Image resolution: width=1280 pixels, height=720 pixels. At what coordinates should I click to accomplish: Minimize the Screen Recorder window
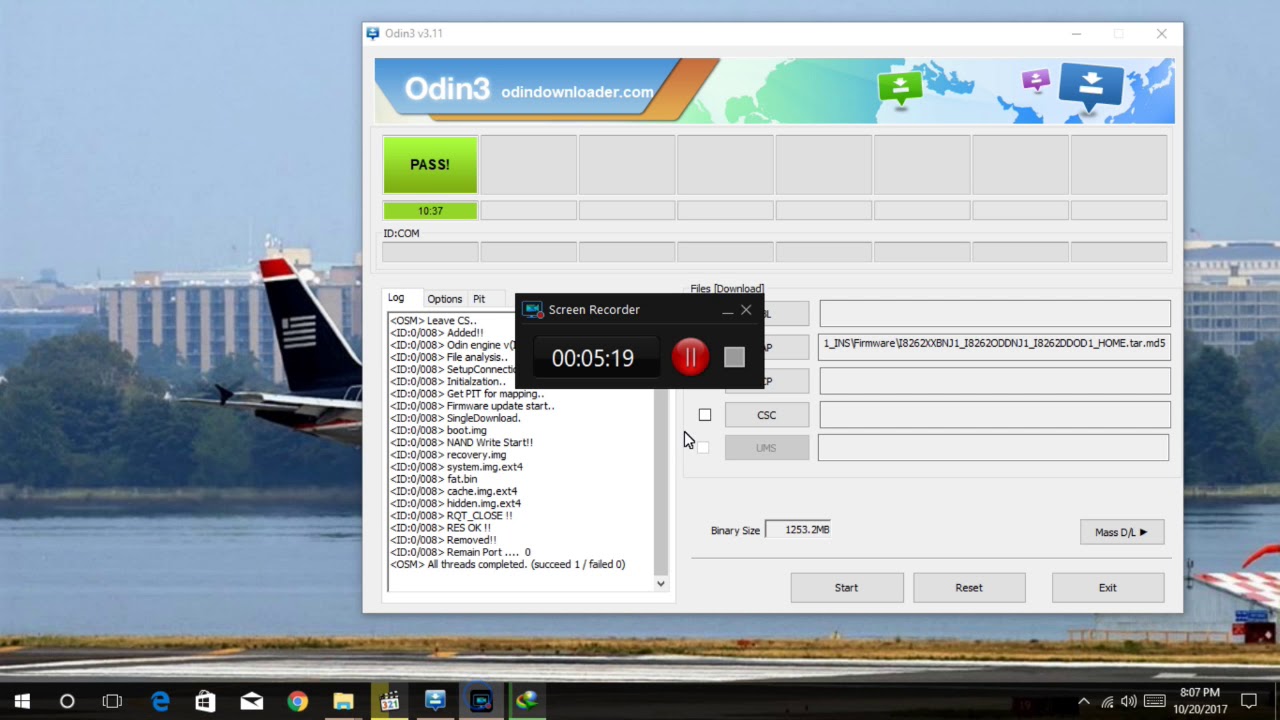(x=727, y=311)
